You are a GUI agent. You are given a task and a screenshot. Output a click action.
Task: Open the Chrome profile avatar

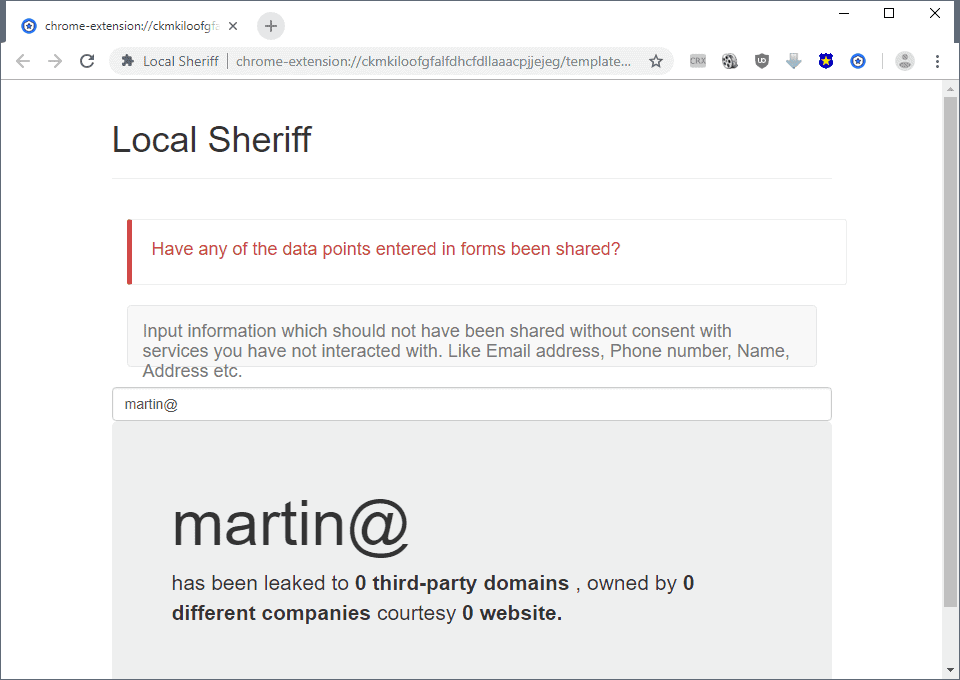pyautogui.click(x=904, y=60)
